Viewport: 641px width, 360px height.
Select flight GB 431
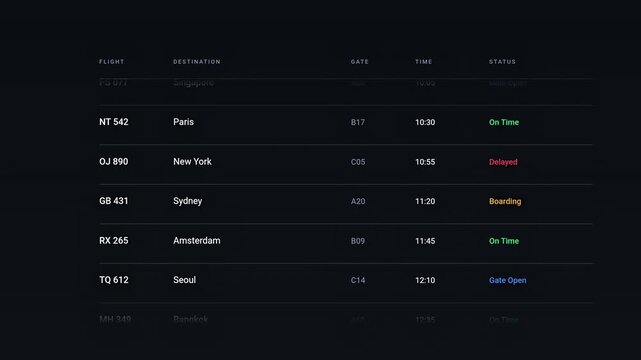point(114,201)
